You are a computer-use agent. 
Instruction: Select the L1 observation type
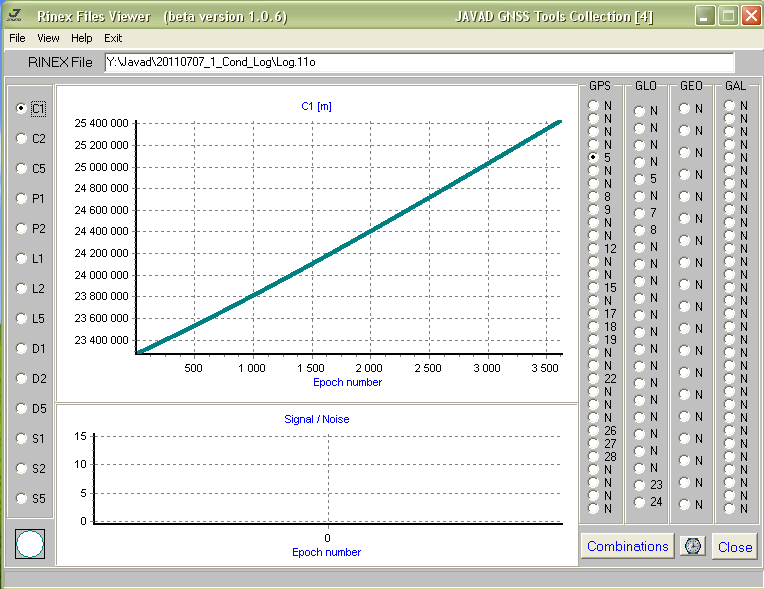[22, 259]
